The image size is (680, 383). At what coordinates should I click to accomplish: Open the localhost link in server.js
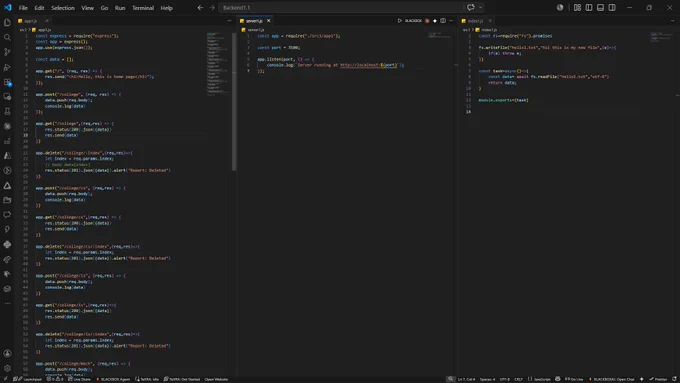[368, 65]
